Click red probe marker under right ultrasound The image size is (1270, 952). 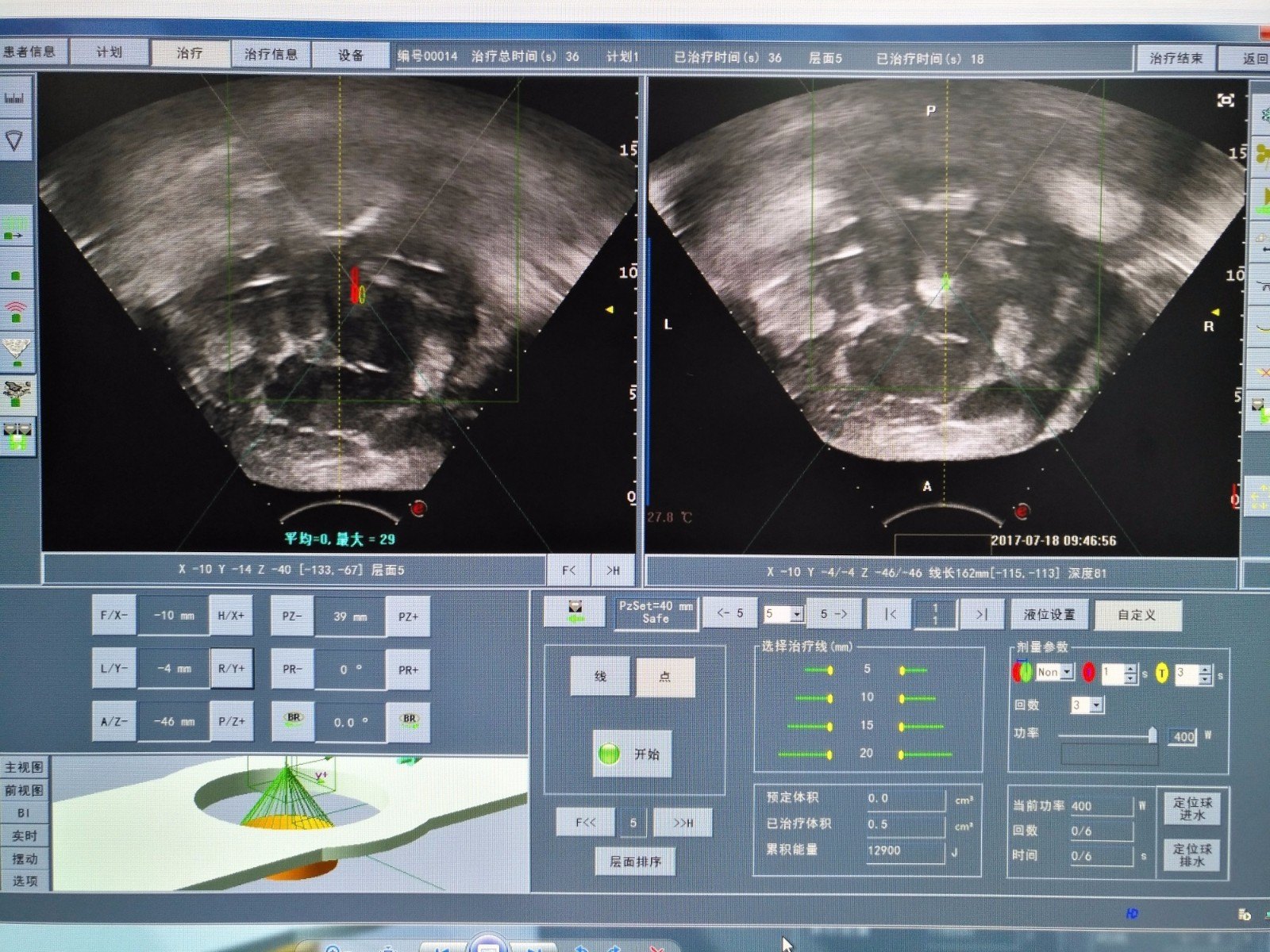[1022, 510]
